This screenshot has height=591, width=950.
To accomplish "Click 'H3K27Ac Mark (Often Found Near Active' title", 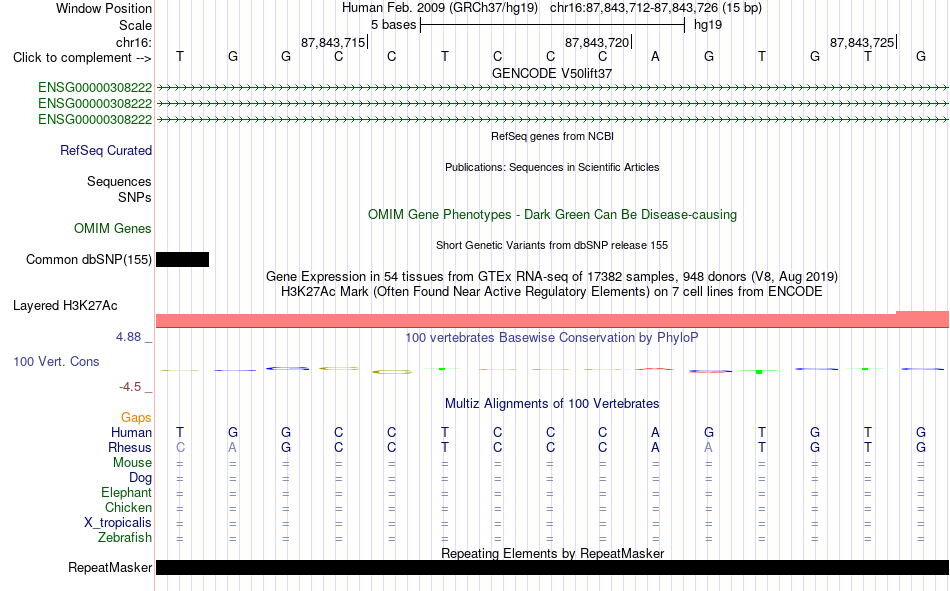I will click(x=552, y=292).
